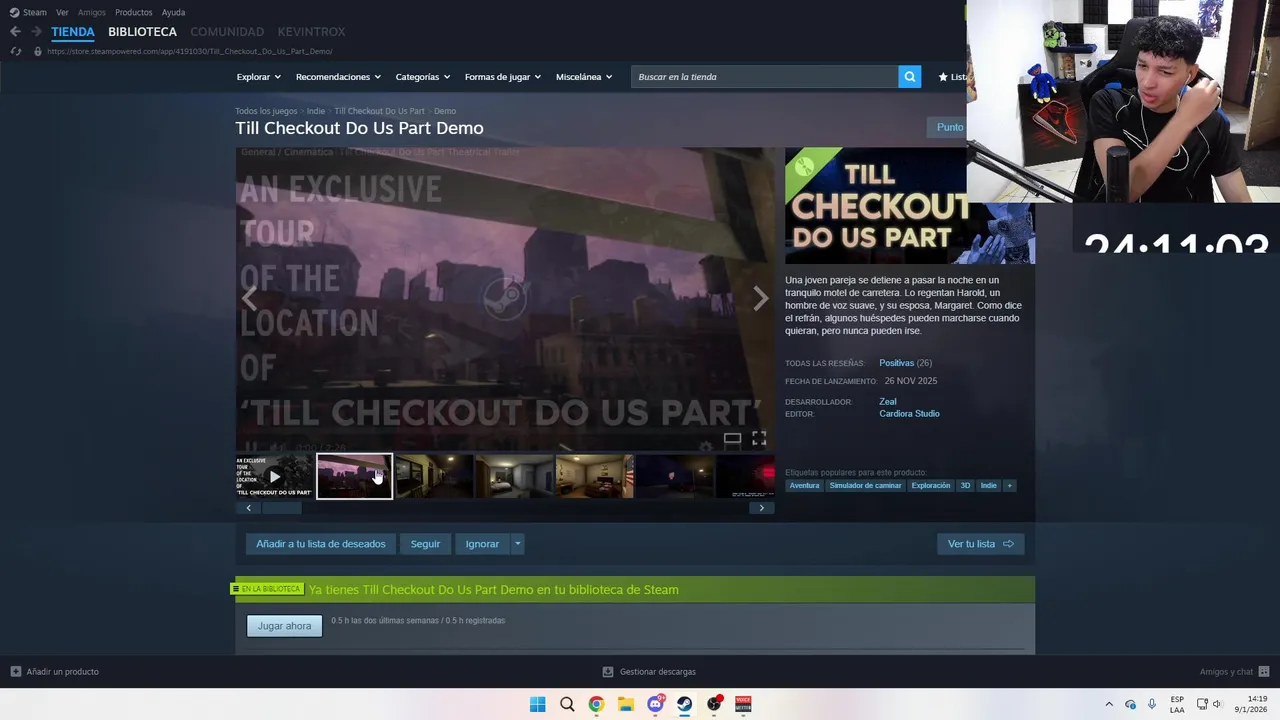Enter fullscreen for the trailer video
Viewport: 1280px width, 720px height.
[x=759, y=438]
